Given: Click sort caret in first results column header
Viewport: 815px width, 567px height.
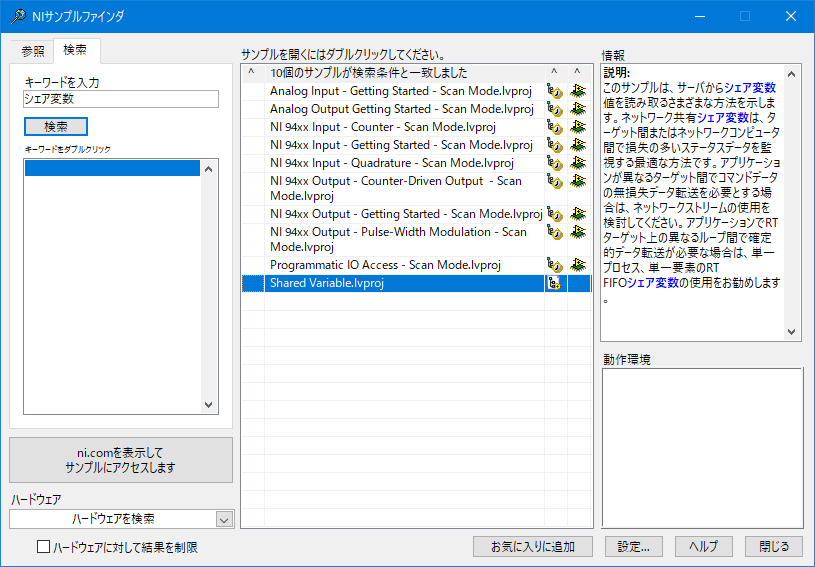Looking at the screenshot, I should (252, 72).
